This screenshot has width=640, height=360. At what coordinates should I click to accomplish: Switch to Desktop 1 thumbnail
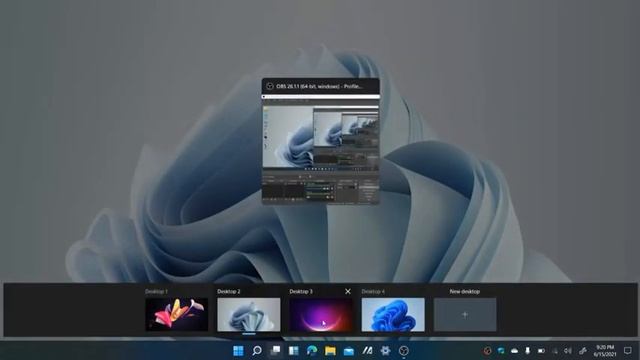[x=177, y=314]
